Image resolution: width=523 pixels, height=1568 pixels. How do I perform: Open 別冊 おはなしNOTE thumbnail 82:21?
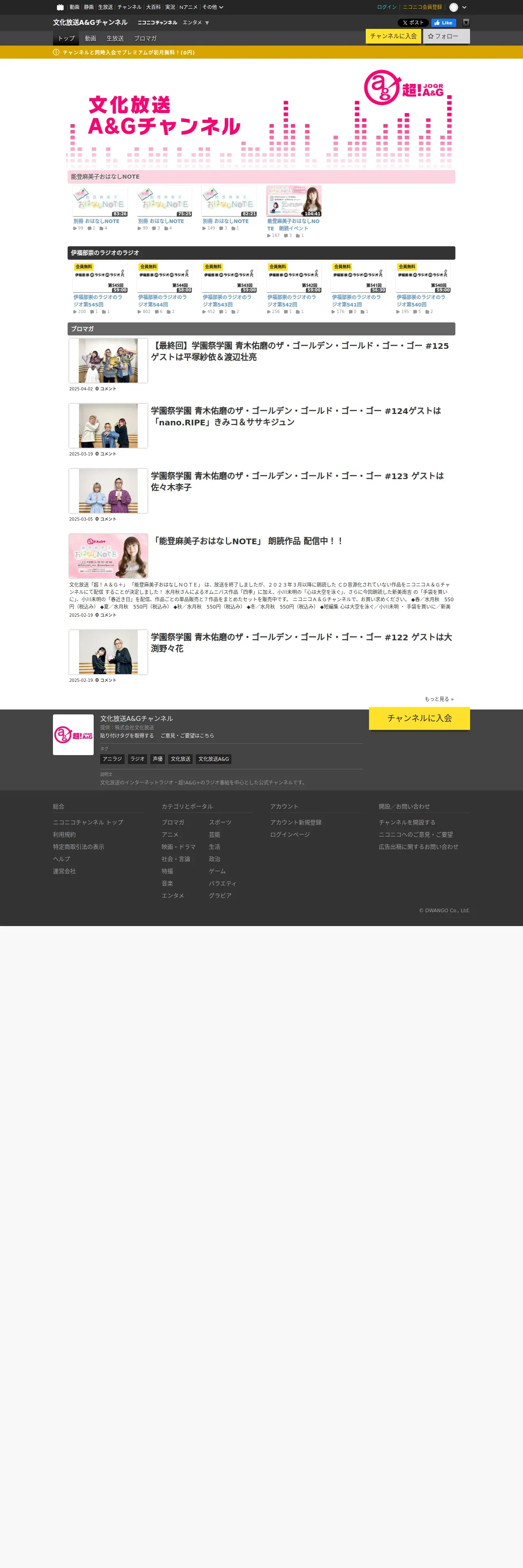[229, 201]
